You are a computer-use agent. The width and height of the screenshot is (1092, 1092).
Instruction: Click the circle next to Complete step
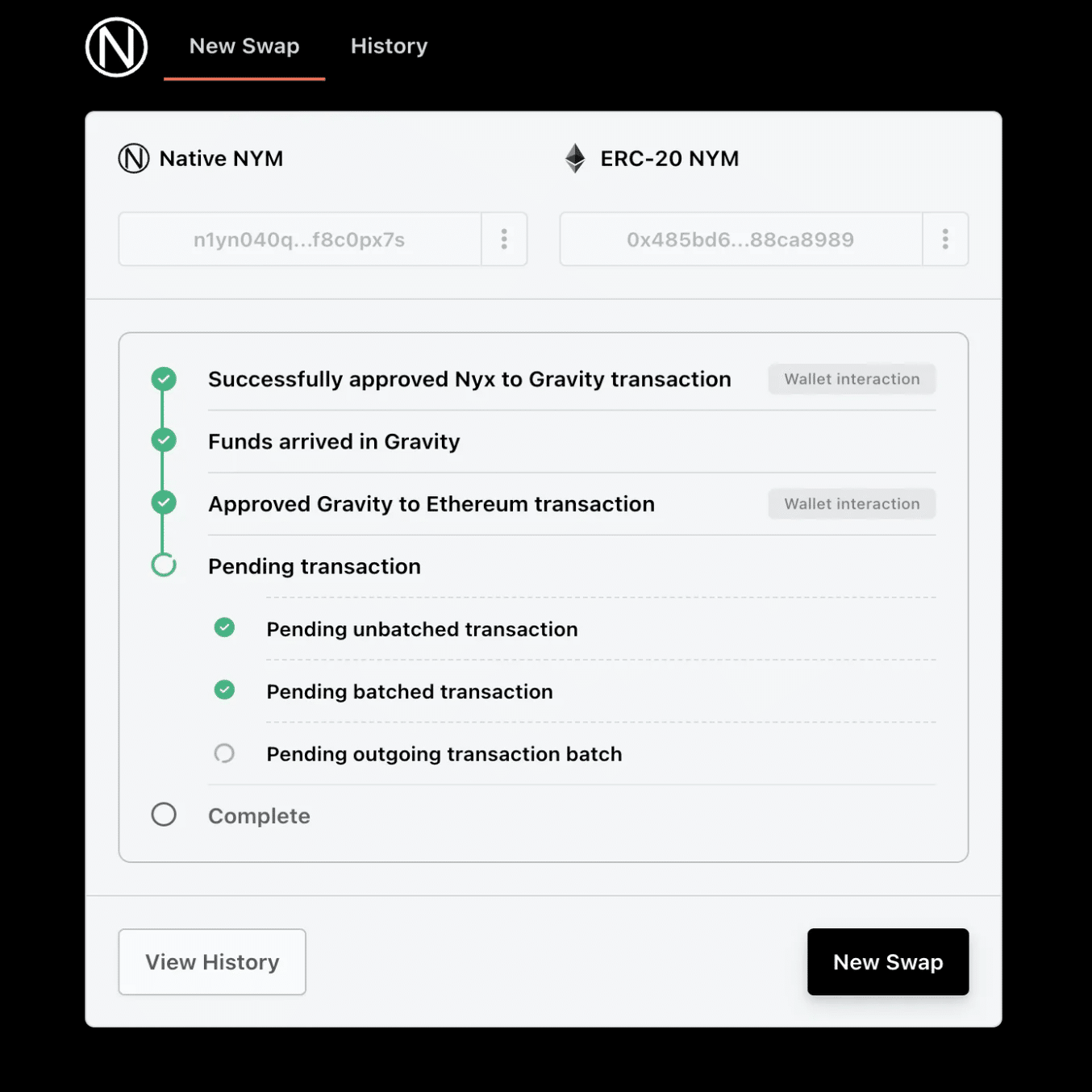(164, 815)
